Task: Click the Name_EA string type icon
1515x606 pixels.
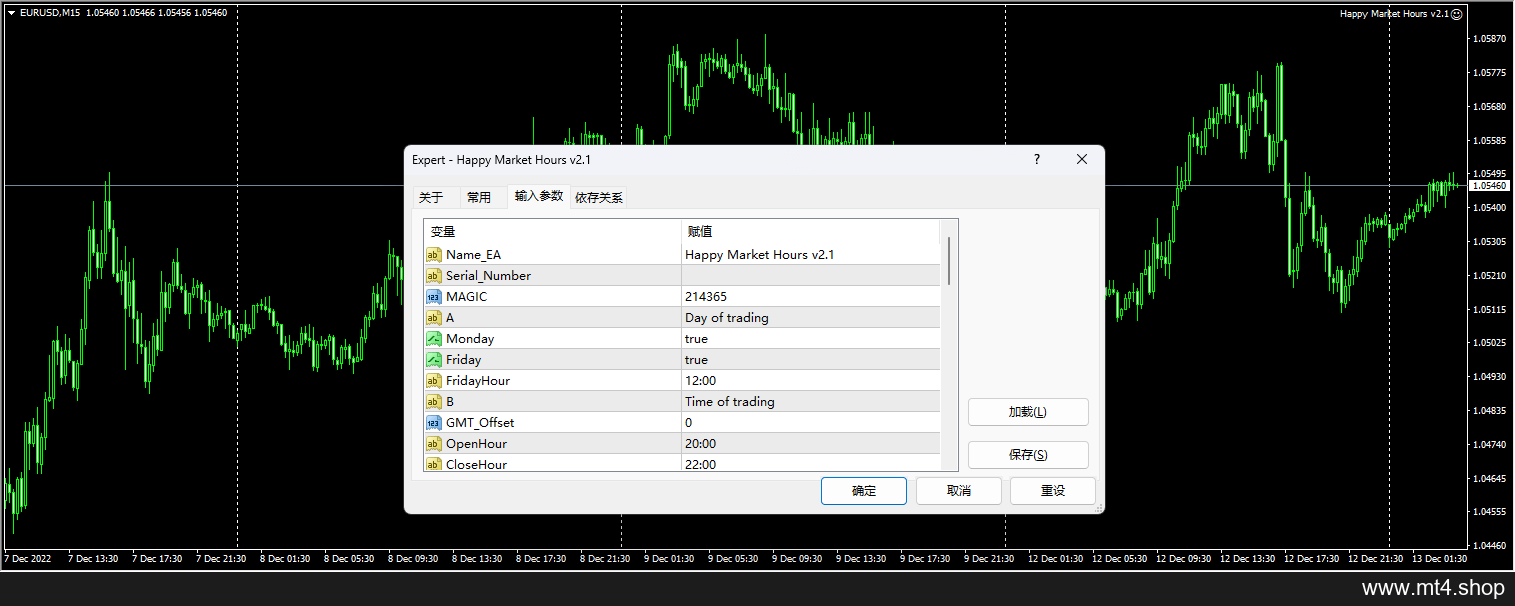Action: 433,255
